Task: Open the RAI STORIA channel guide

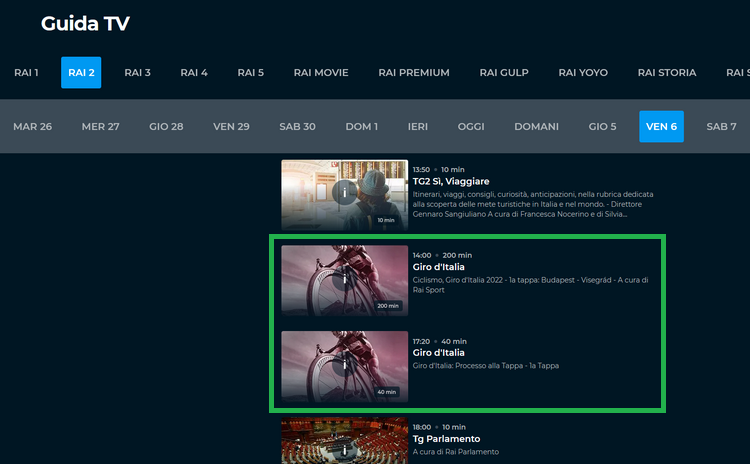Action: [x=667, y=73]
